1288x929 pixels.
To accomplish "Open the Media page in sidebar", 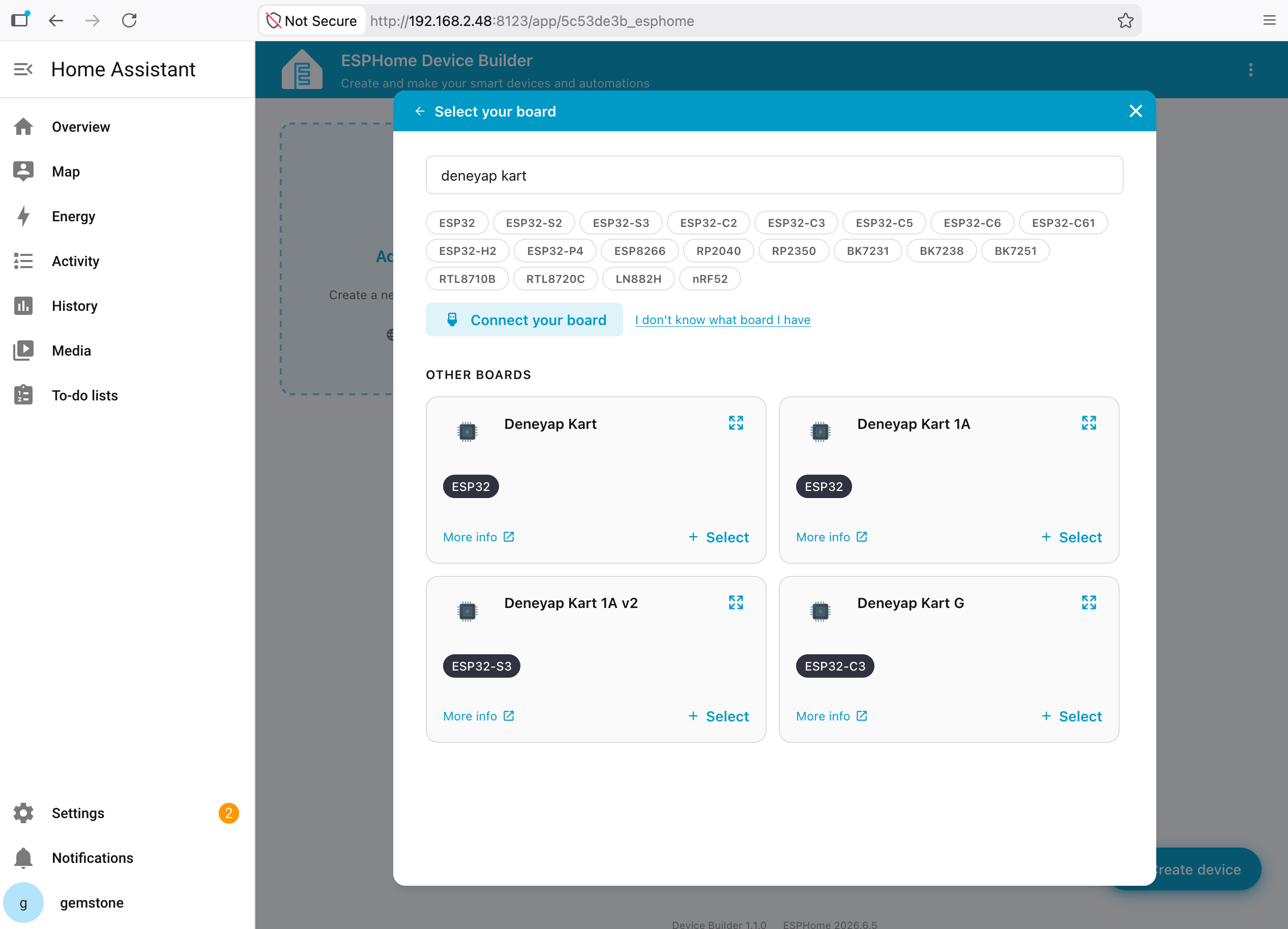I will click(x=127, y=351).
